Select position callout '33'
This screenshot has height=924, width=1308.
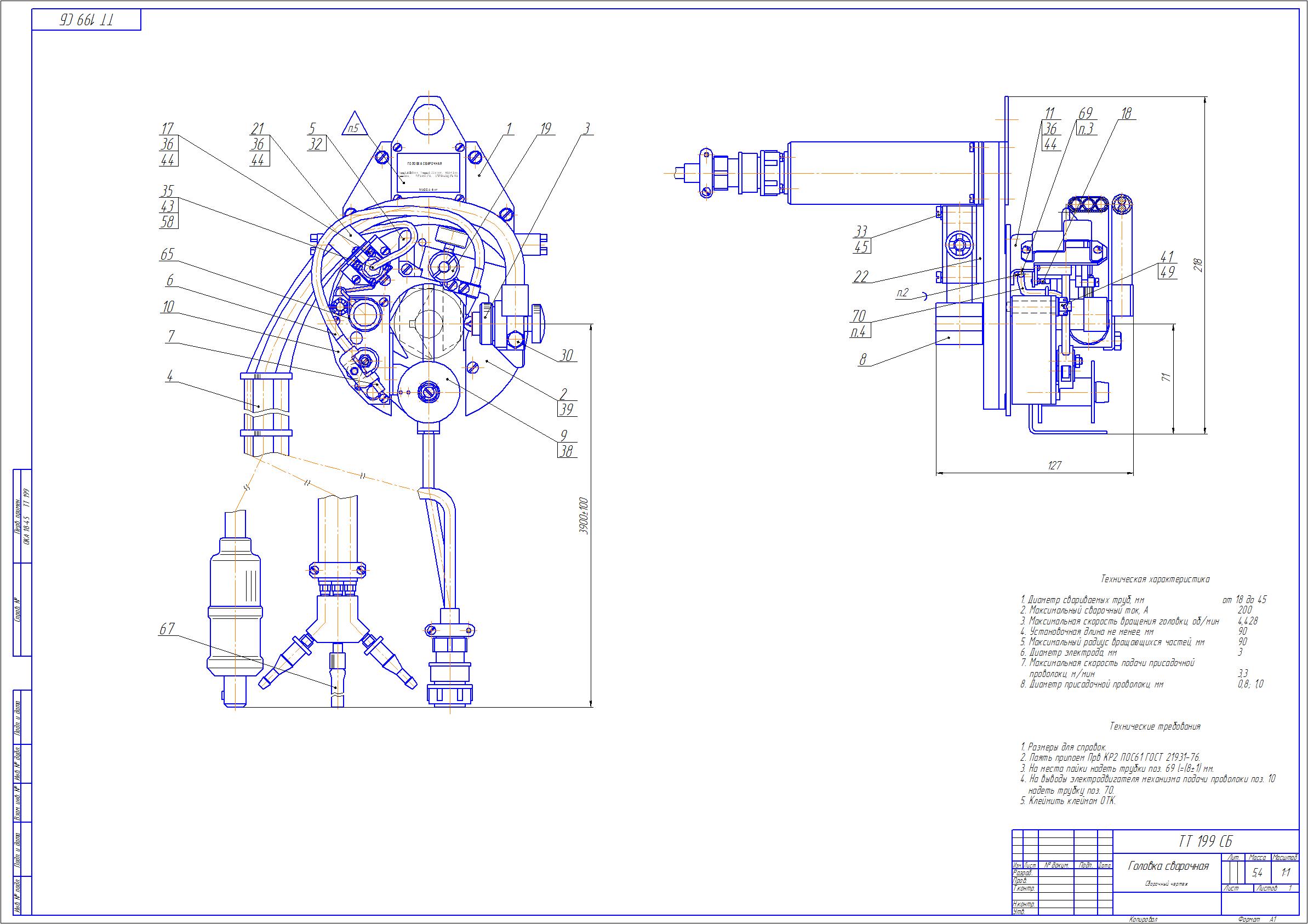[x=861, y=231]
